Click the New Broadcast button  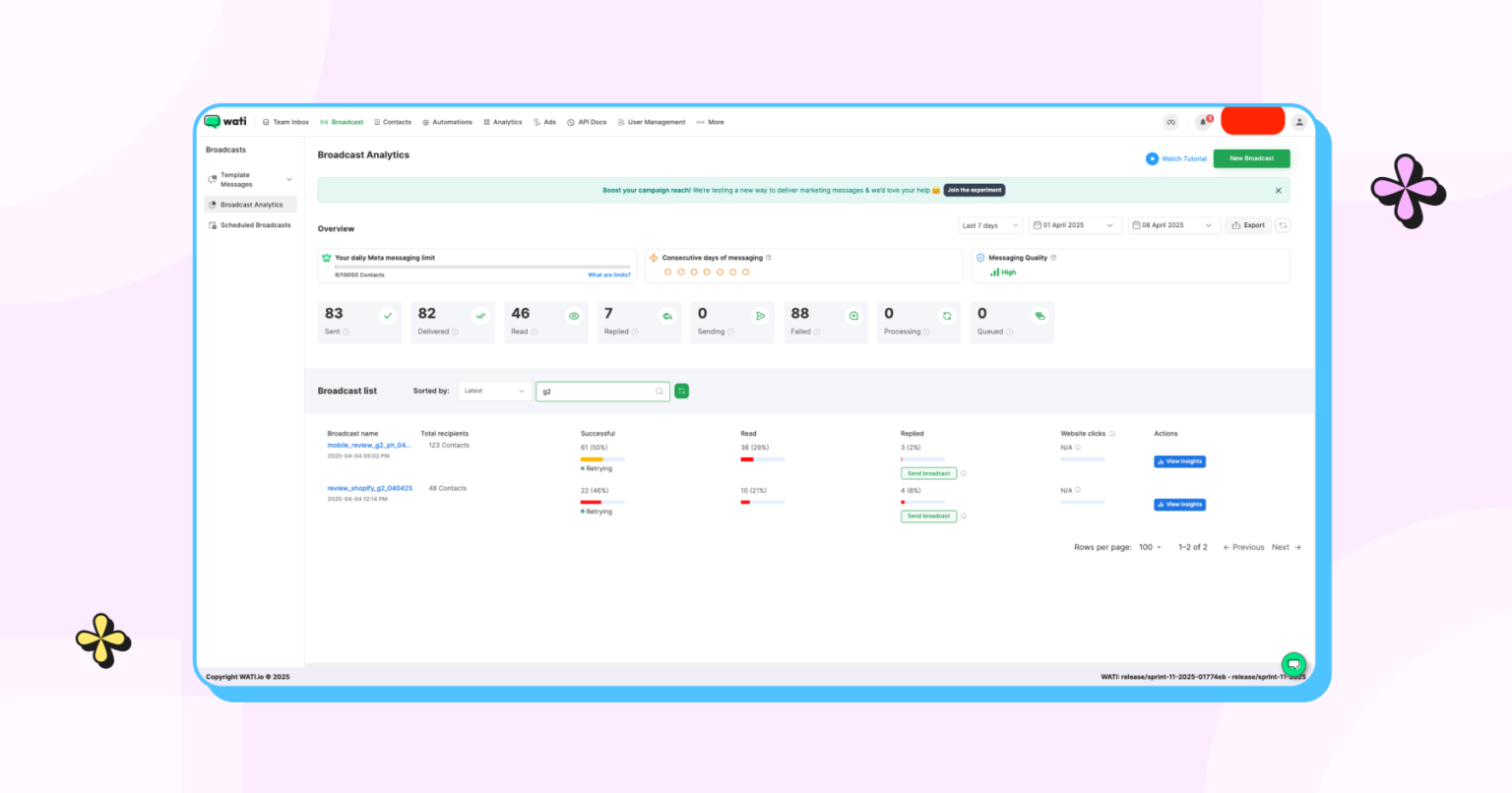click(1251, 158)
